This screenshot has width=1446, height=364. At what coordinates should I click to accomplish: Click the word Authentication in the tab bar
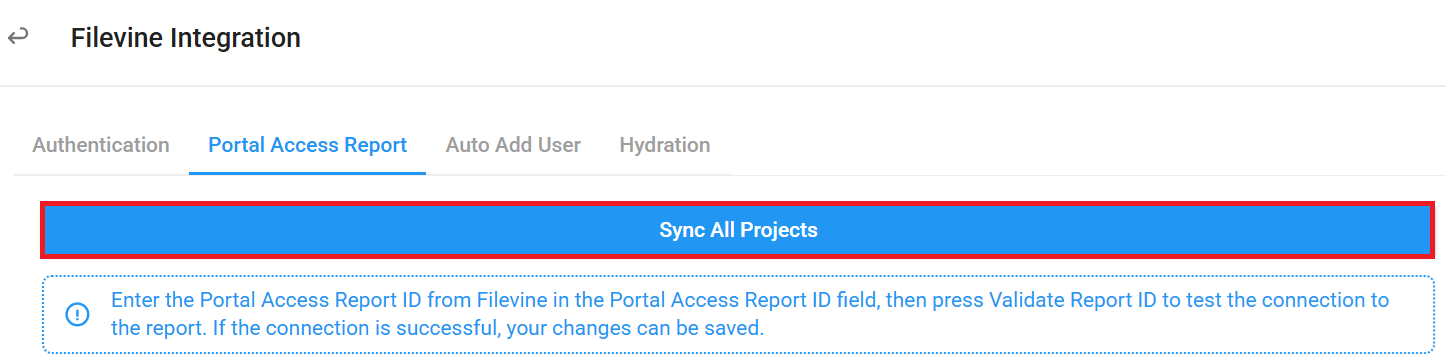(101, 145)
